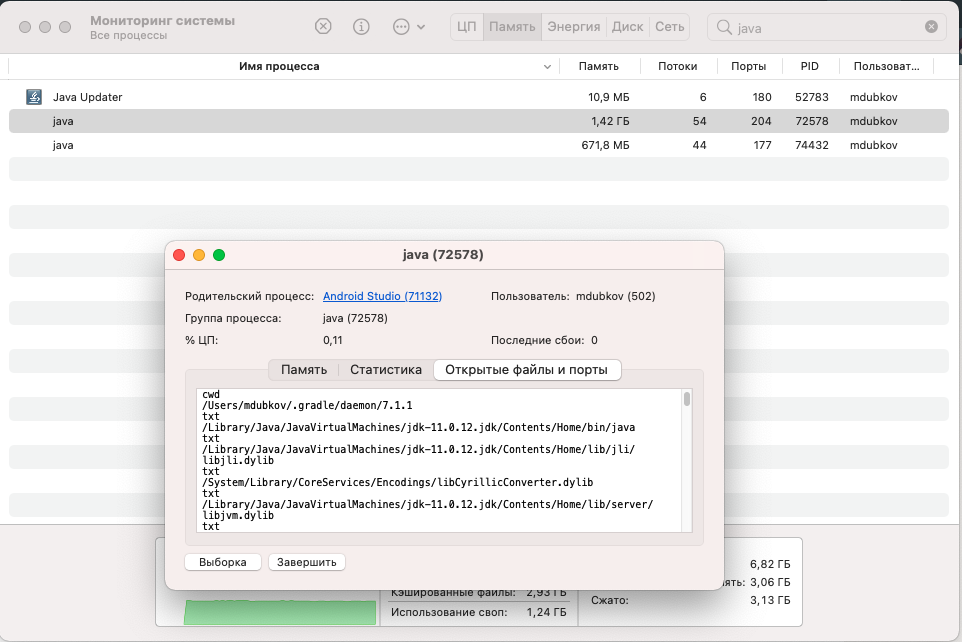Sort by the Потоки column header
This screenshot has height=642, width=962.
tap(677, 66)
